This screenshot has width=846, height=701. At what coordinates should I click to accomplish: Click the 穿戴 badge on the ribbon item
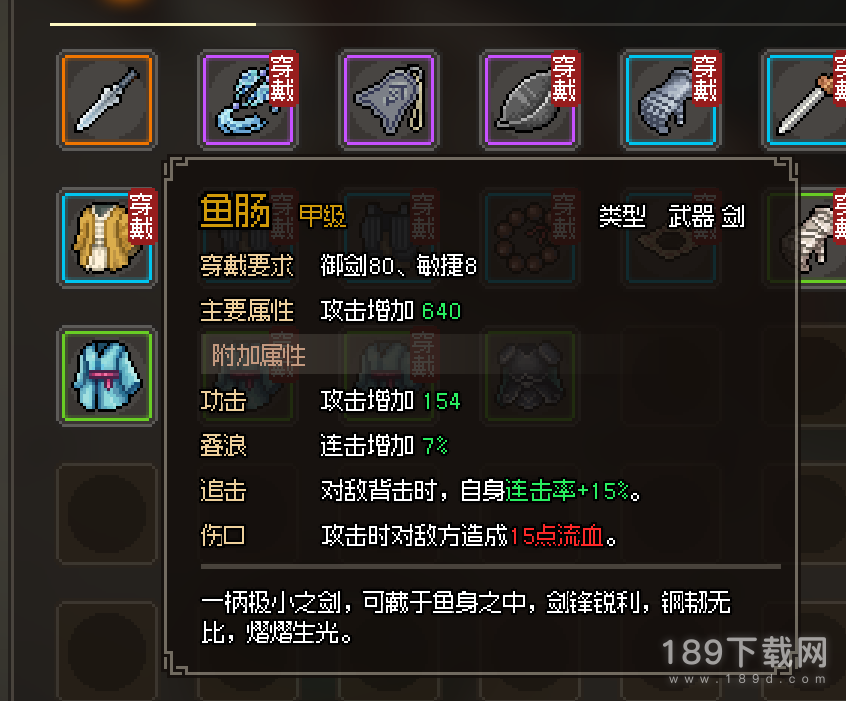(x=283, y=79)
